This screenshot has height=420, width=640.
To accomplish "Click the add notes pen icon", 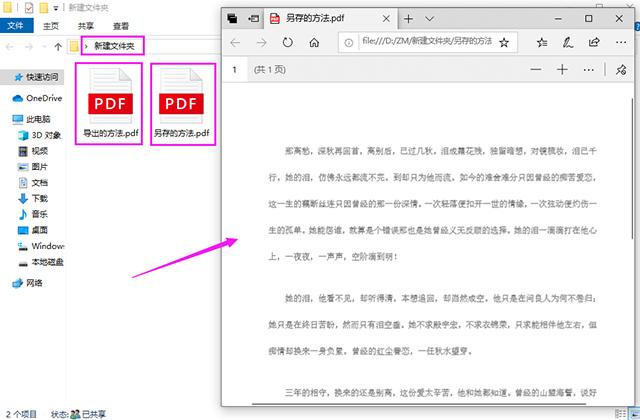I will coord(568,42).
